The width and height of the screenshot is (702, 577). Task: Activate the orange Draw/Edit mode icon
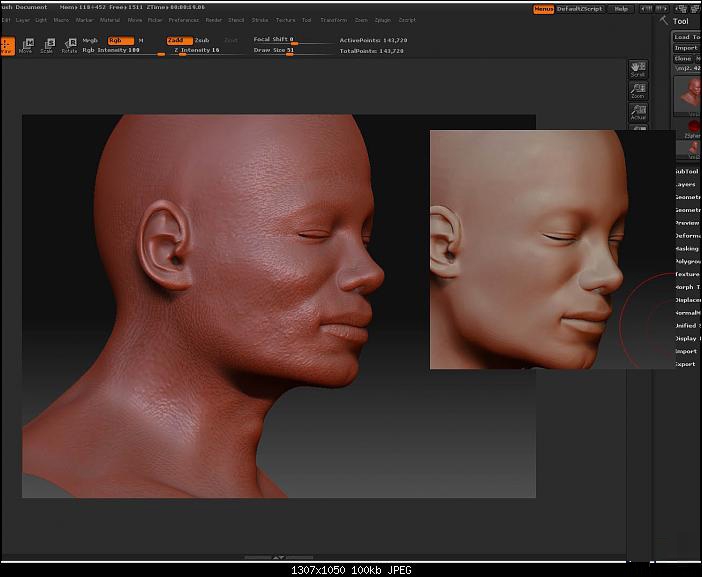(x=8, y=46)
